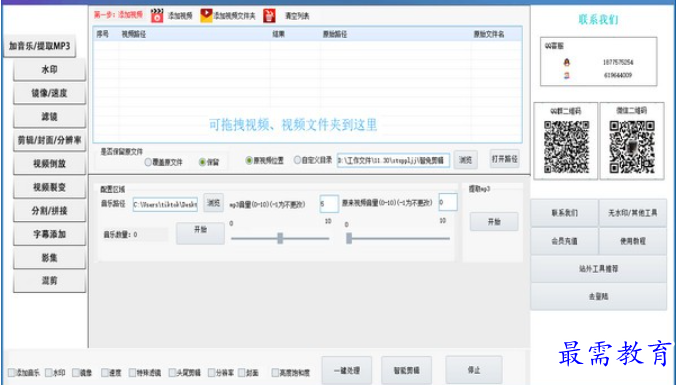Click the 联系我们 button in right panel
This screenshot has height=385, width=680.
(564, 213)
